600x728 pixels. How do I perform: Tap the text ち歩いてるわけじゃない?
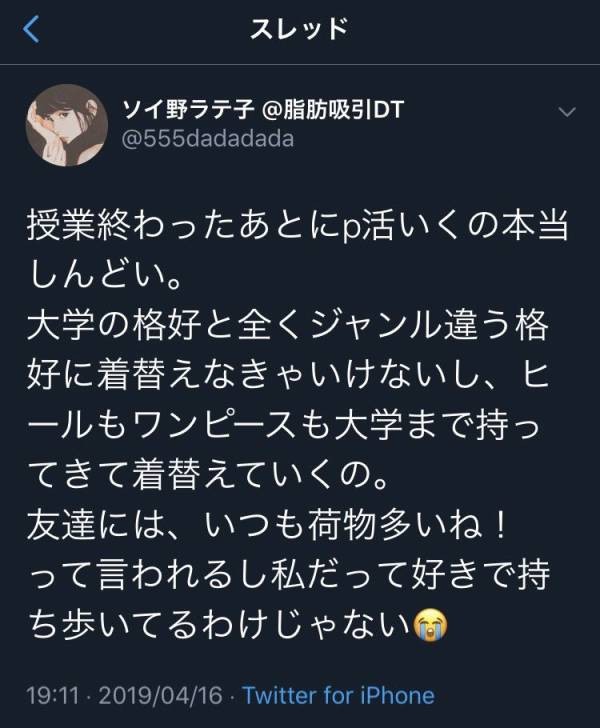click(219, 625)
